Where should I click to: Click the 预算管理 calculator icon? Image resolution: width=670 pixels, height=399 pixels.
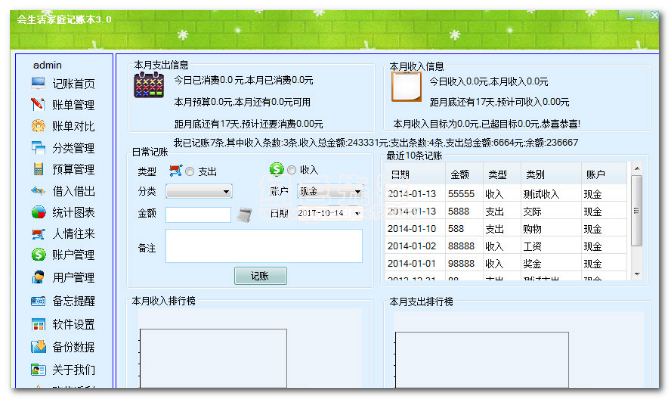38,169
